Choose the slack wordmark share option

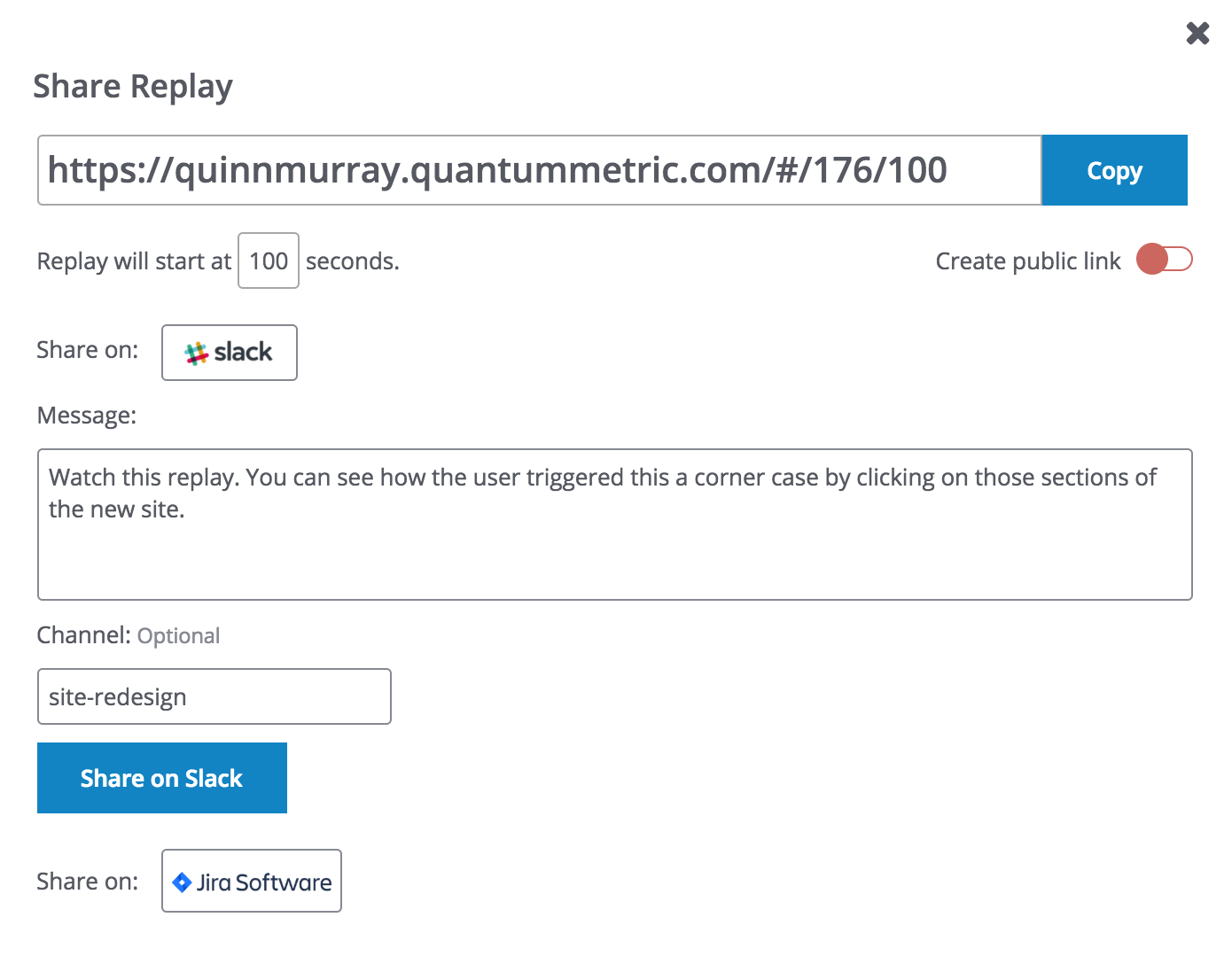230,353
